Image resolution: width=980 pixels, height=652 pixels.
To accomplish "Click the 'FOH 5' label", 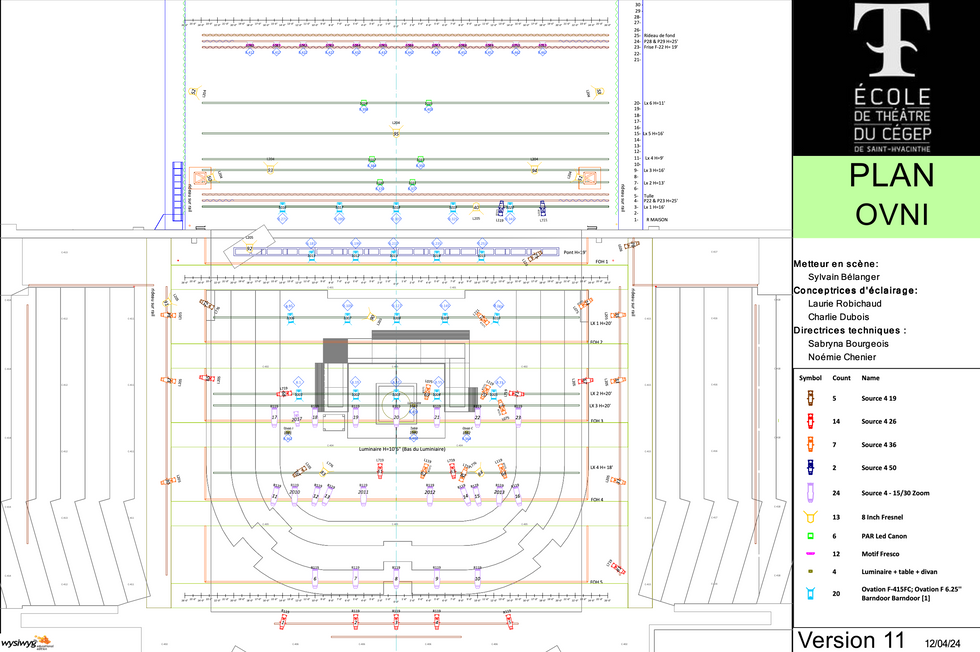I will coord(596,582).
